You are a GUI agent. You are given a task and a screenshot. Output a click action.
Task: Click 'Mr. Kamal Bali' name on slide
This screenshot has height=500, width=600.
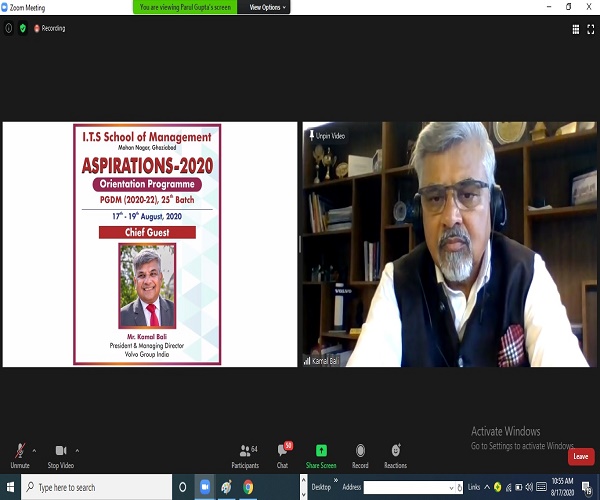147,337
